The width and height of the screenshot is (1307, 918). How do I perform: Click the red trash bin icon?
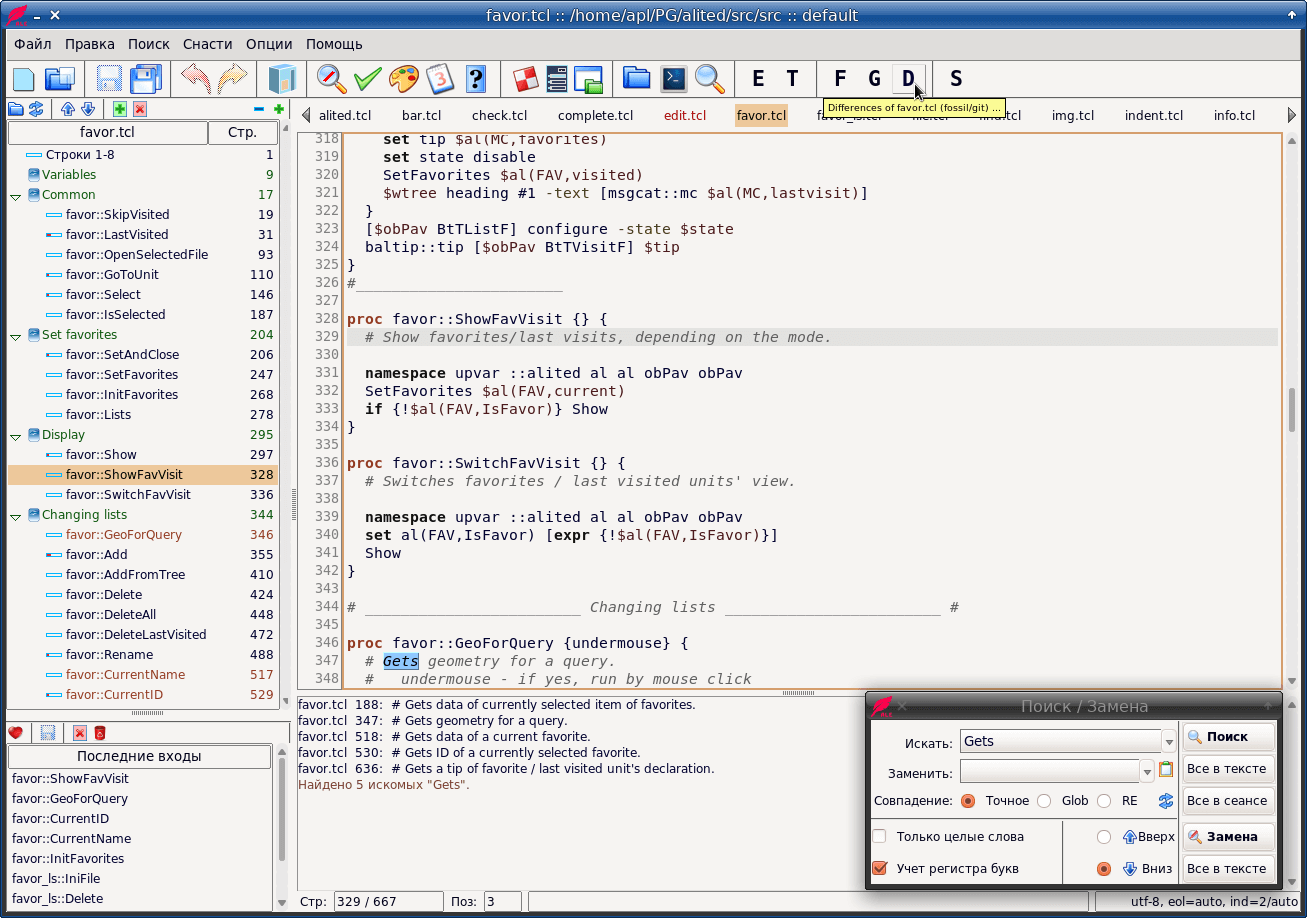[x=100, y=733]
